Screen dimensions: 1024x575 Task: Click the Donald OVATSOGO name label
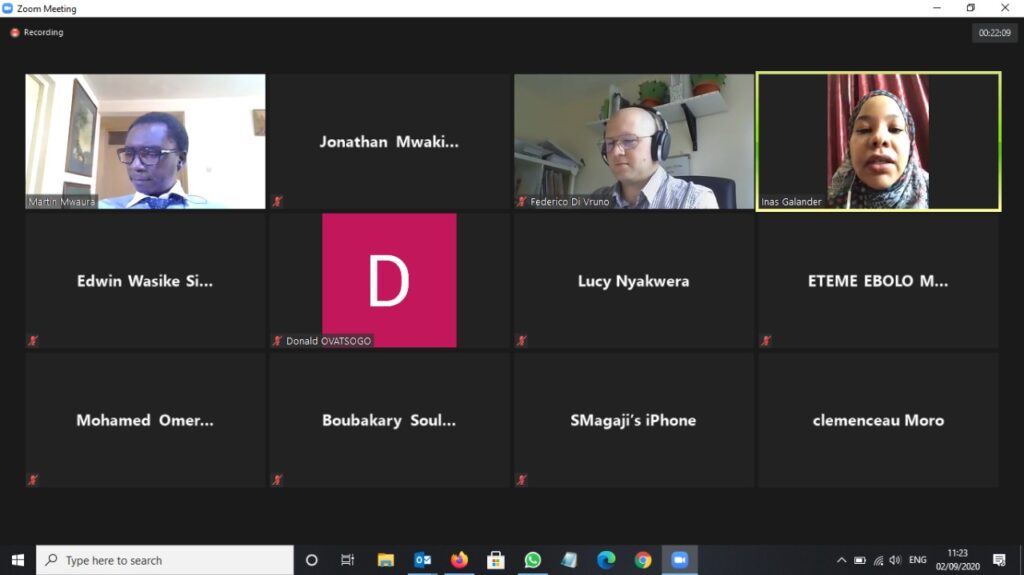pos(328,340)
